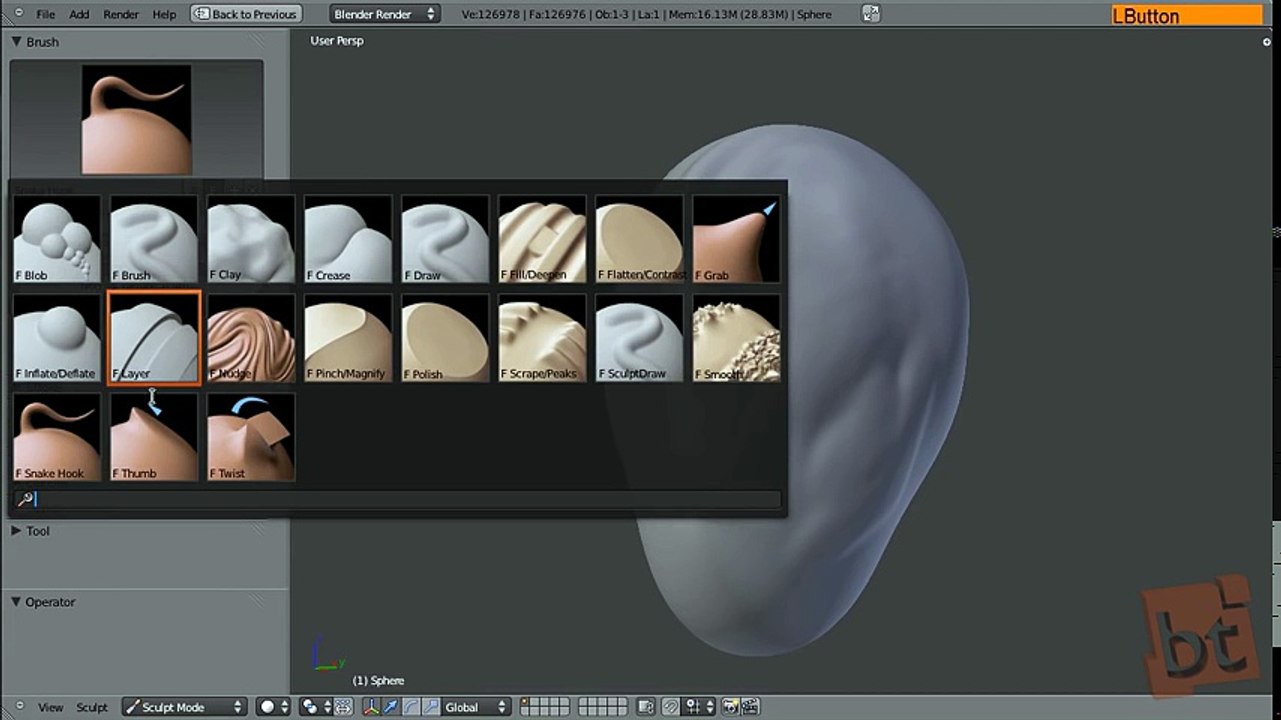Open the Sculpt Mode selector dropdown
Image resolution: width=1281 pixels, height=720 pixels.
[184, 707]
